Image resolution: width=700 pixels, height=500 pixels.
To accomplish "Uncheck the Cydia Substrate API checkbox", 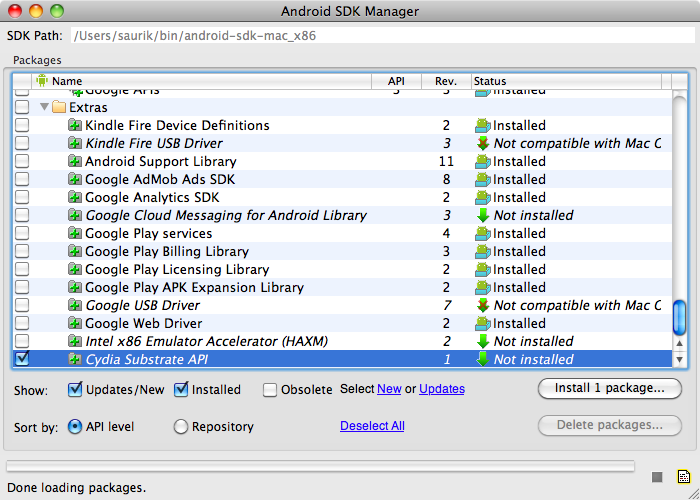I will 22,358.
